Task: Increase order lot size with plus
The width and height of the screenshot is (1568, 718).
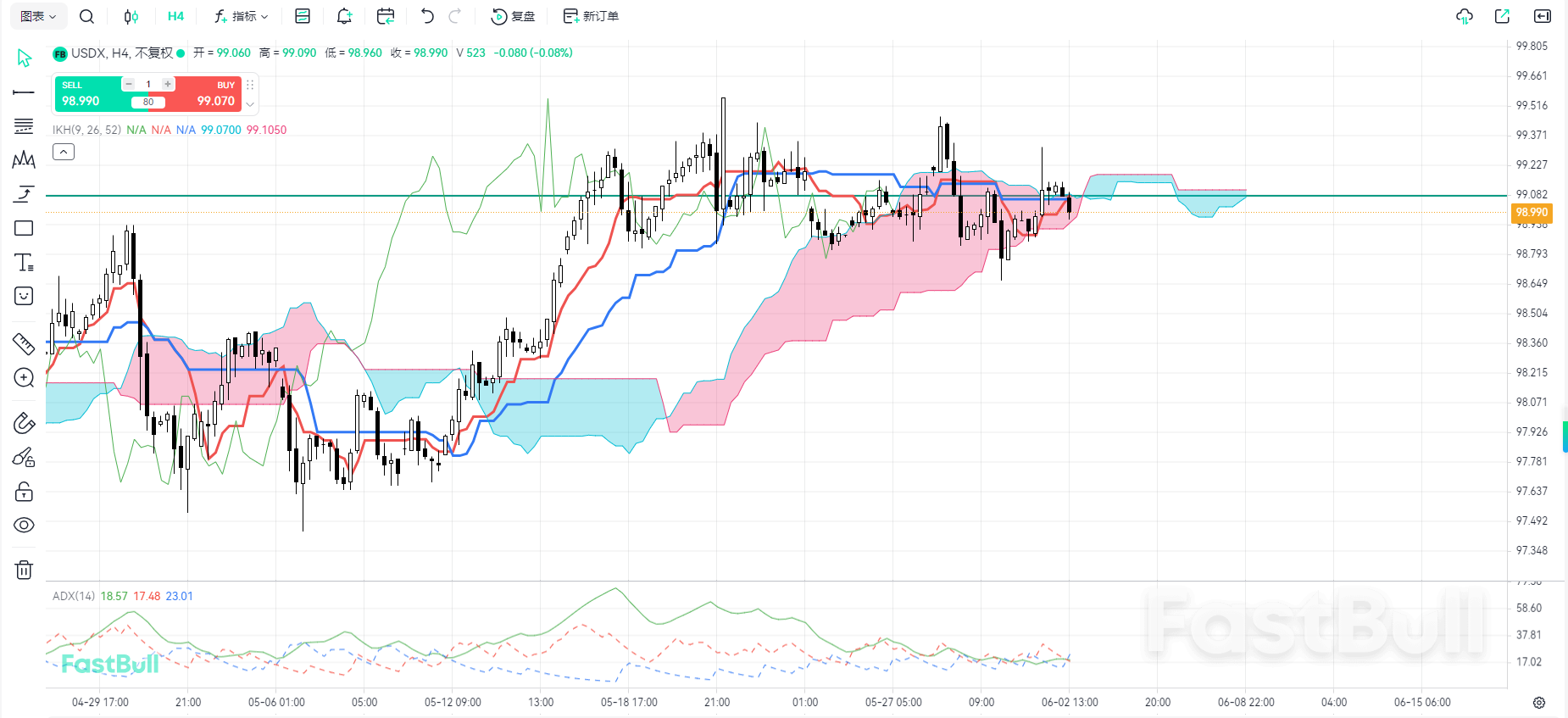Action: click(168, 84)
